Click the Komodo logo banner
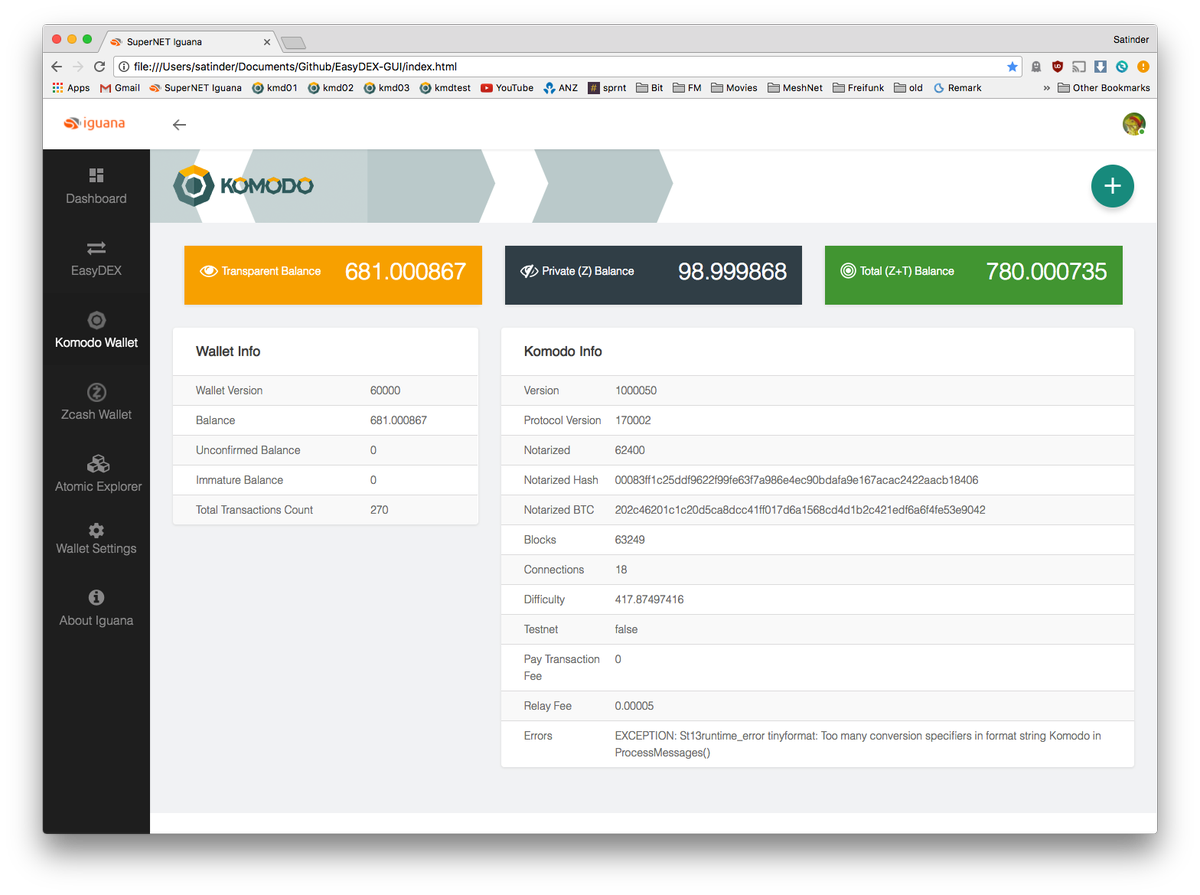 pyautogui.click(x=244, y=186)
